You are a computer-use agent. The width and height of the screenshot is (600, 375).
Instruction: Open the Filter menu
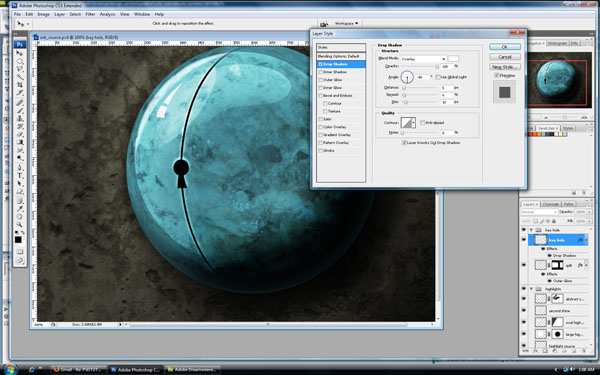point(90,14)
